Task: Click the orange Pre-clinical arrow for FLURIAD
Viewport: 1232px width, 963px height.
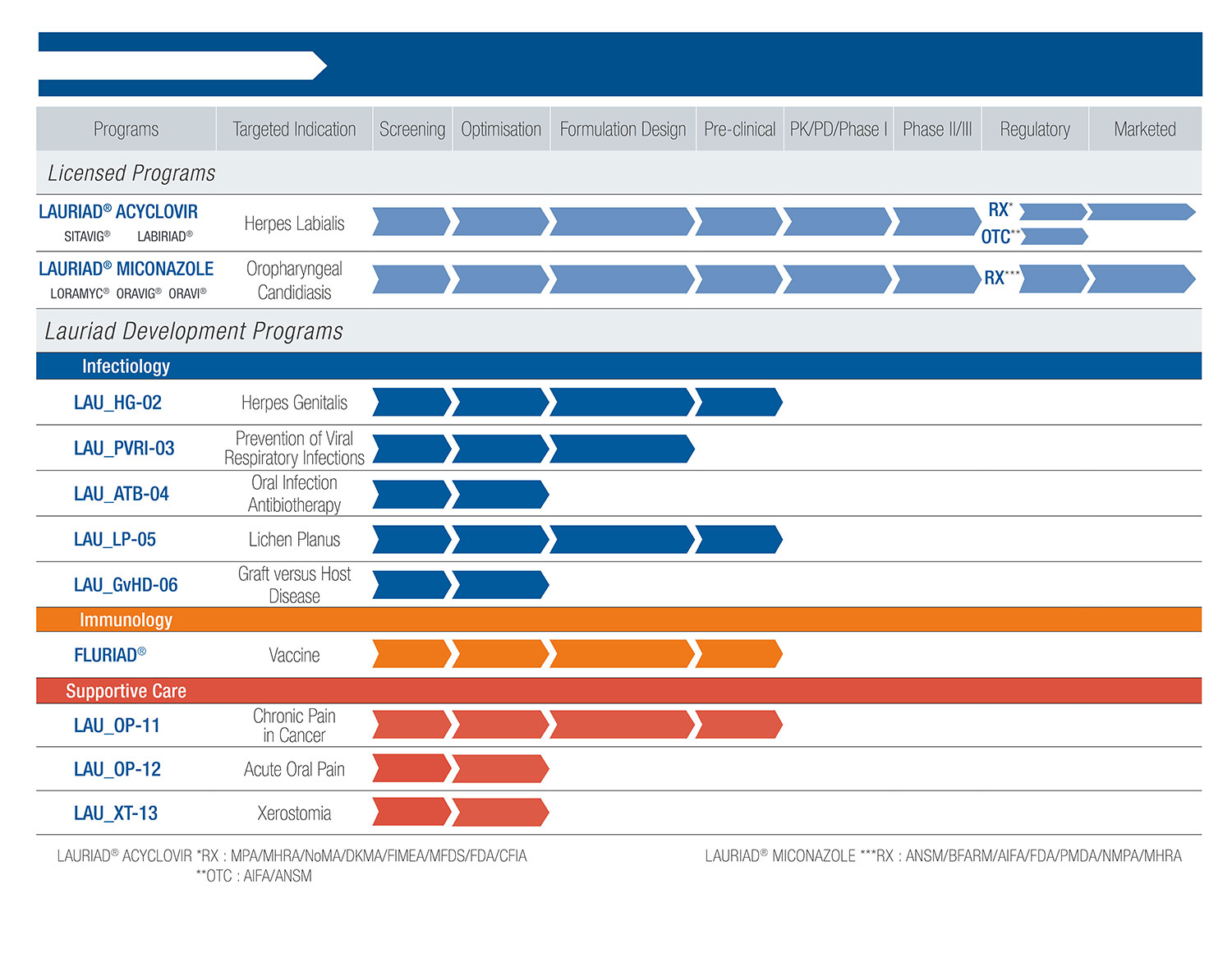Action: [x=739, y=654]
